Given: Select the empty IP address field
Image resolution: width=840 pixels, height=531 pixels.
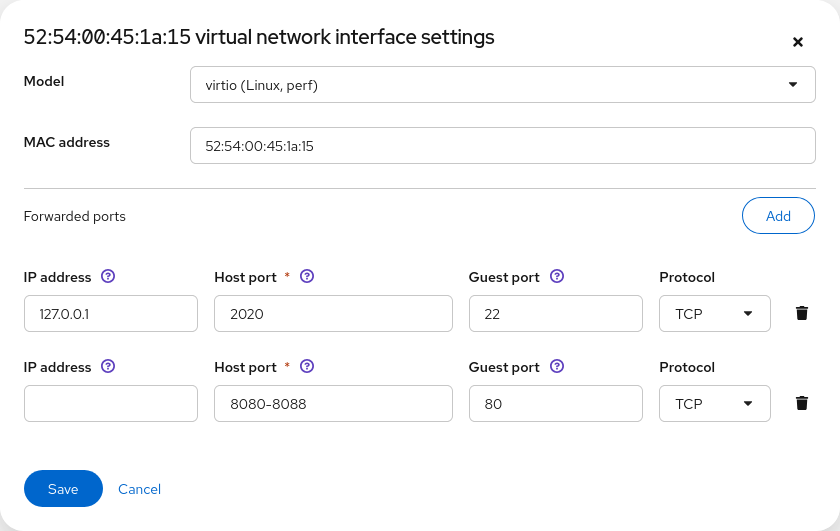Looking at the screenshot, I should pyautogui.click(x=110, y=403).
